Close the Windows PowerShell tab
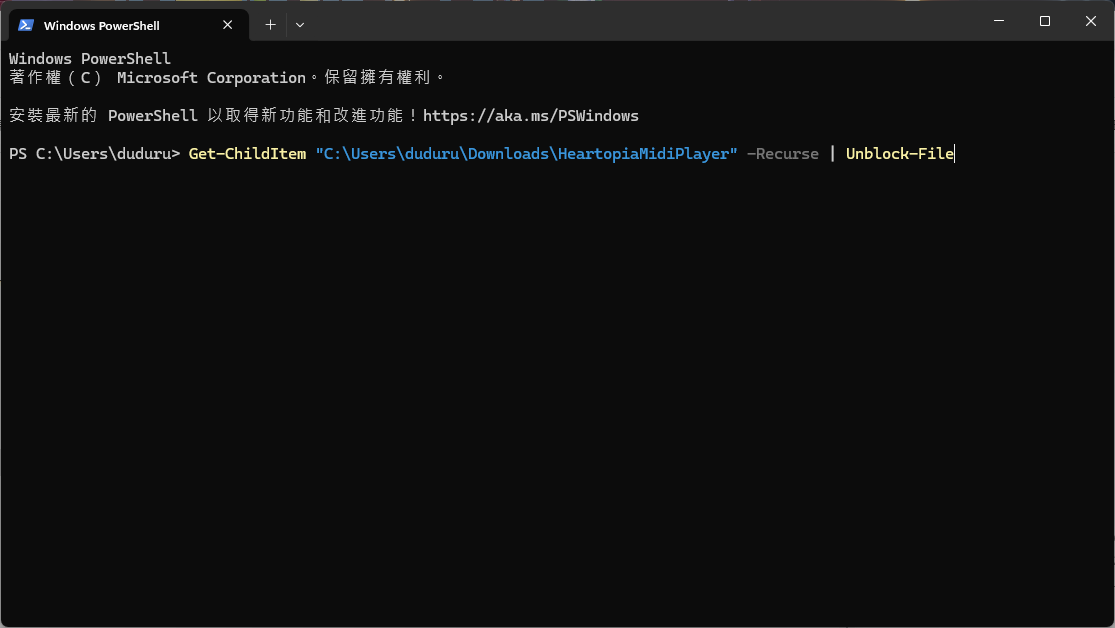1115x628 pixels. (228, 25)
